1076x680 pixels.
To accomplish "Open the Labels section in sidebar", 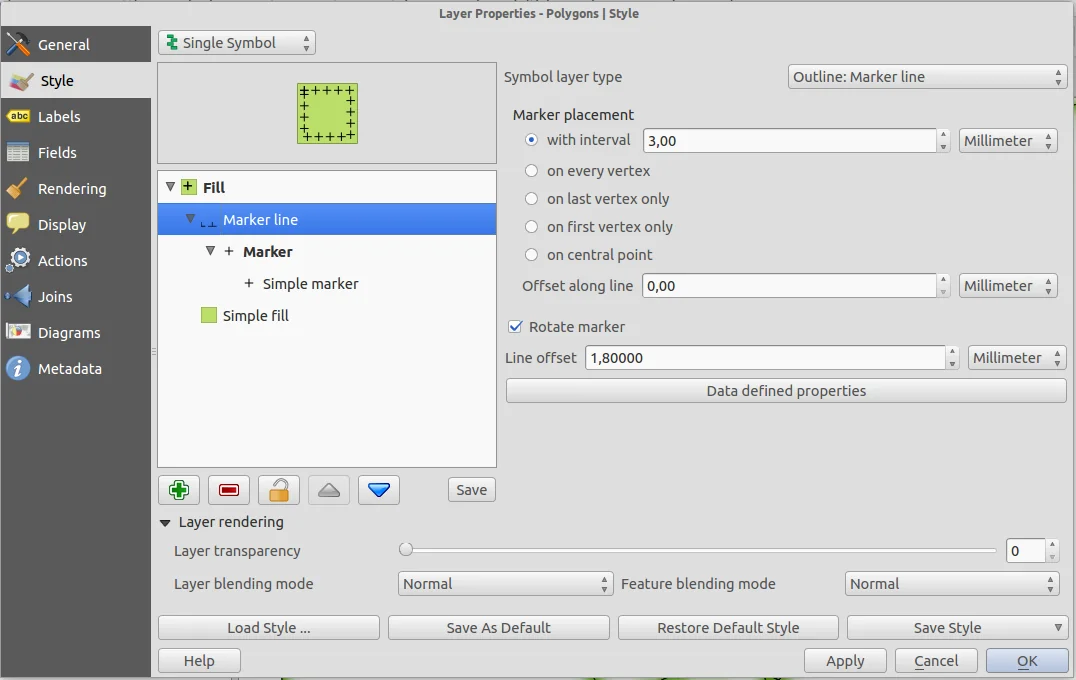I will 59,117.
